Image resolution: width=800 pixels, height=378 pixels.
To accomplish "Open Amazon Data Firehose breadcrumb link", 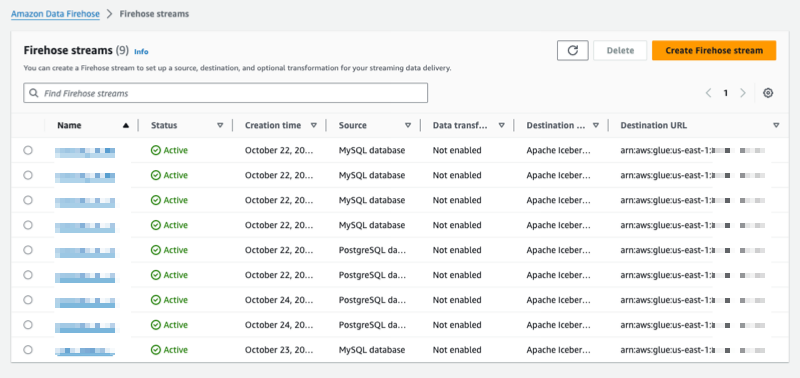I will coord(56,14).
